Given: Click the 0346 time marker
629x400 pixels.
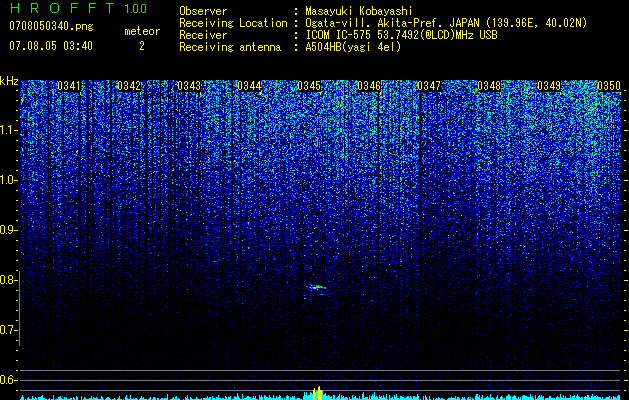Looking at the screenshot, I should click(x=369, y=86).
